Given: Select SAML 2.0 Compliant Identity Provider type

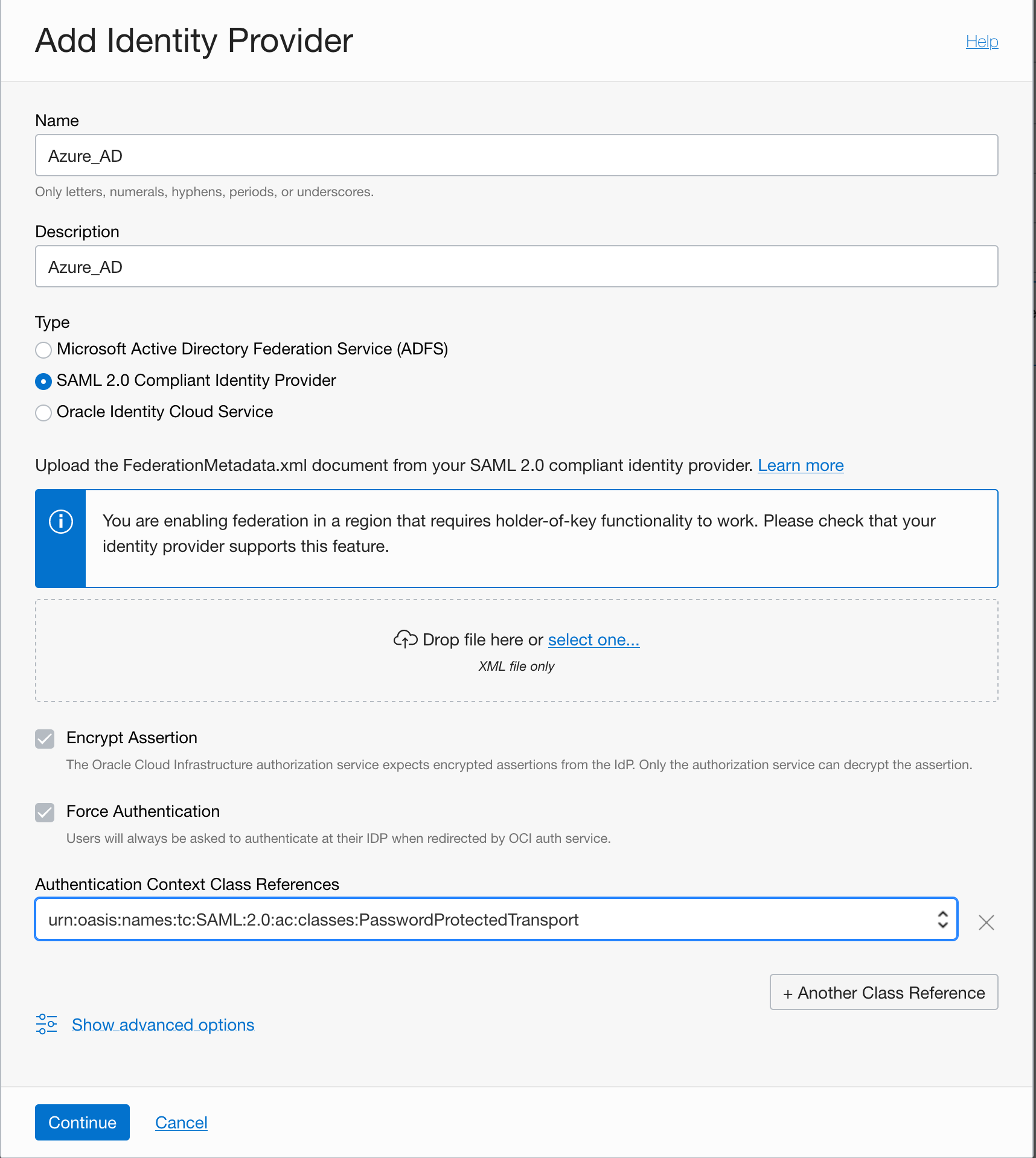Looking at the screenshot, I should click(43, 382).
